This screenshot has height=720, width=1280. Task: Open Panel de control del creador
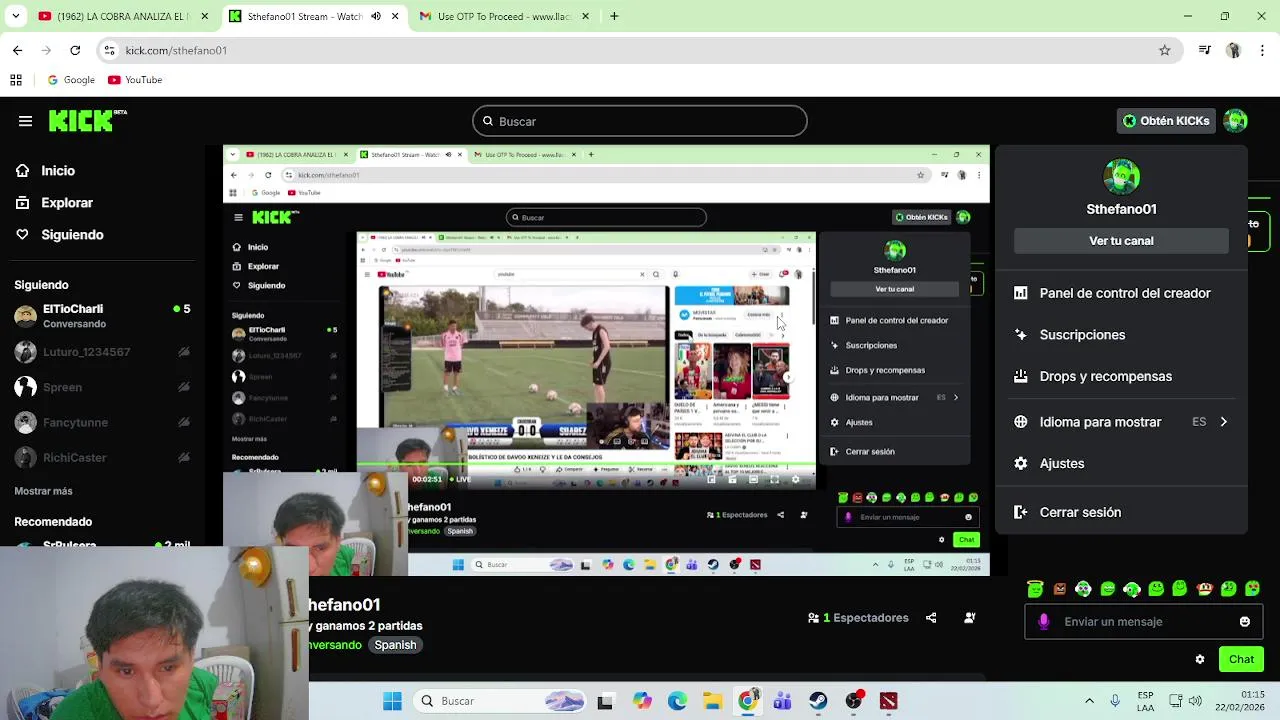(x=1121, y=293)
